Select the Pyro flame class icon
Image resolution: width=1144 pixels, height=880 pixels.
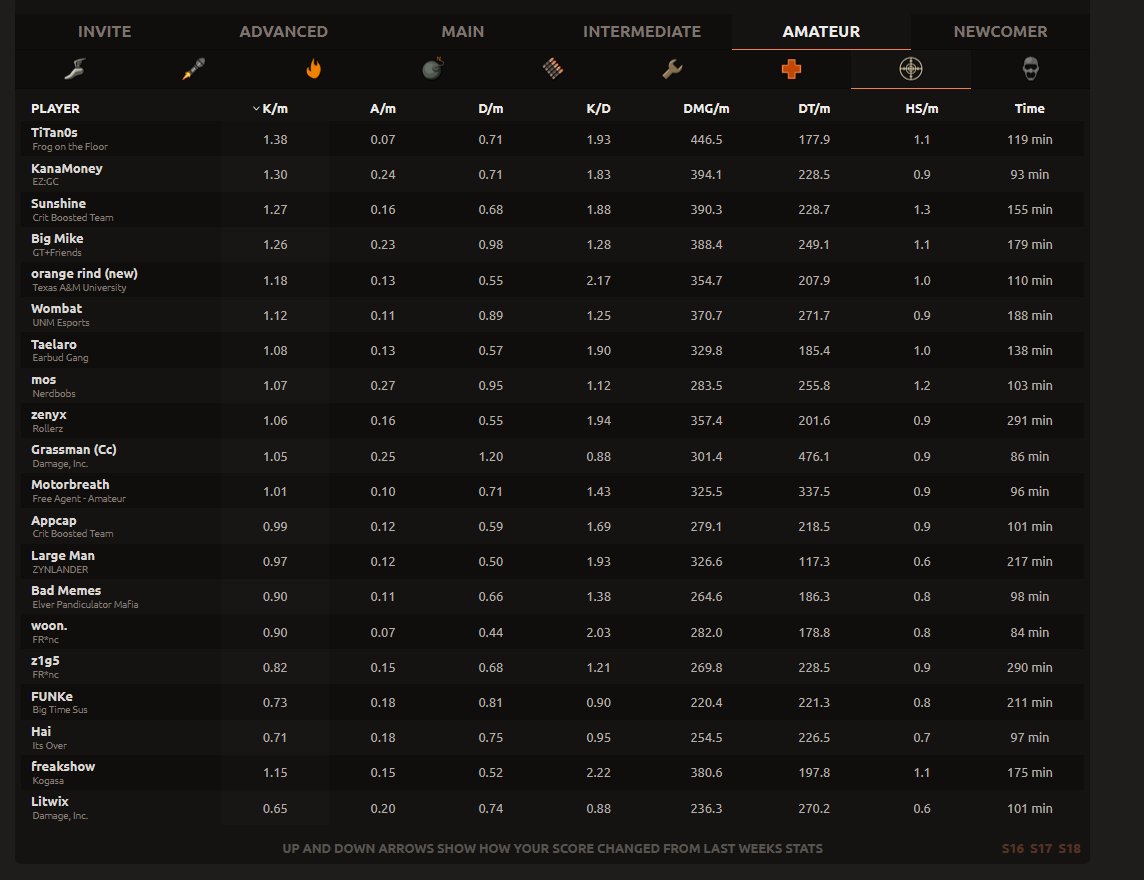point(314,69)
